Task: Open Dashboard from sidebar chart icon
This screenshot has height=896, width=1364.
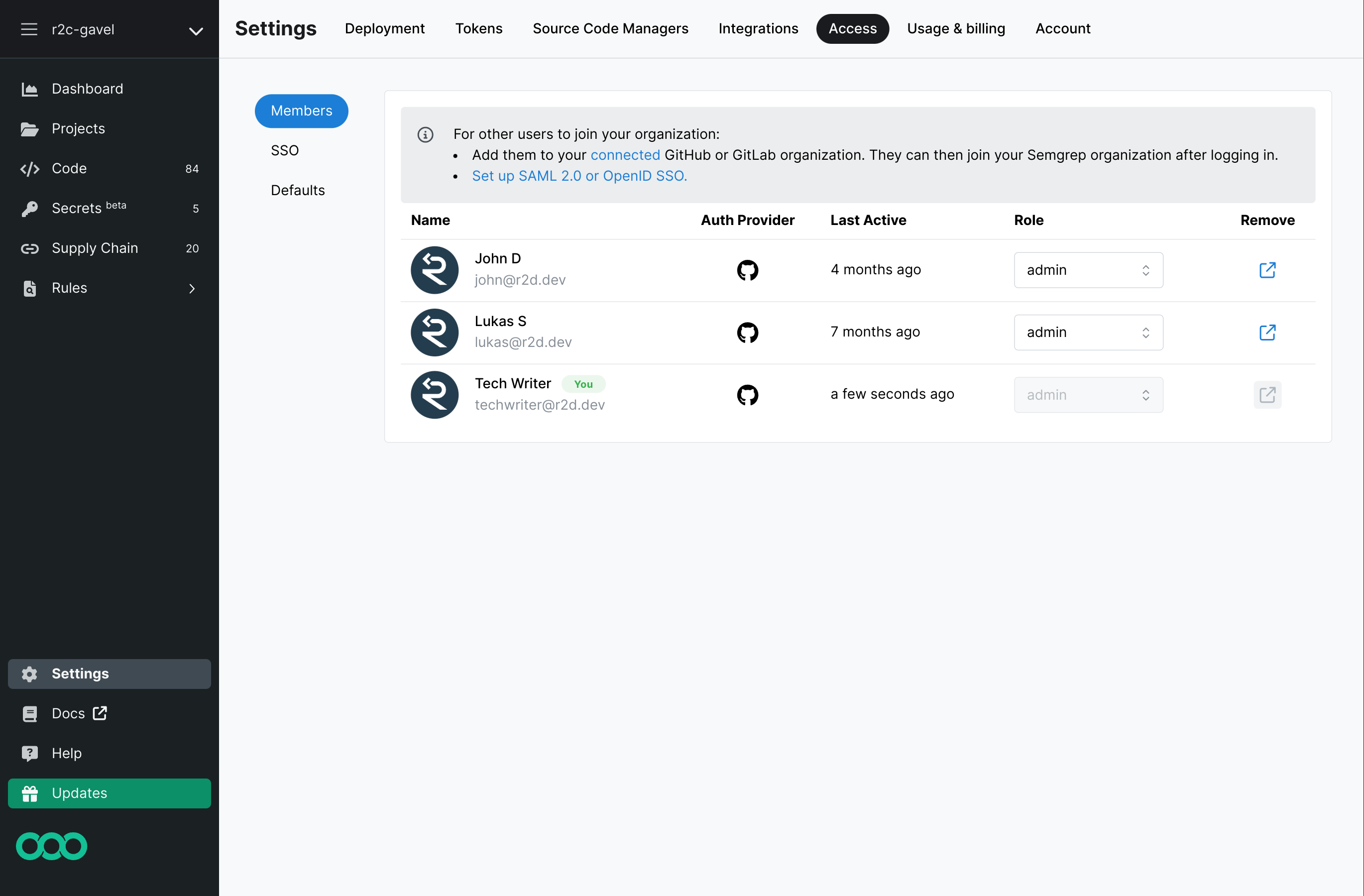Action: [30, 89]
